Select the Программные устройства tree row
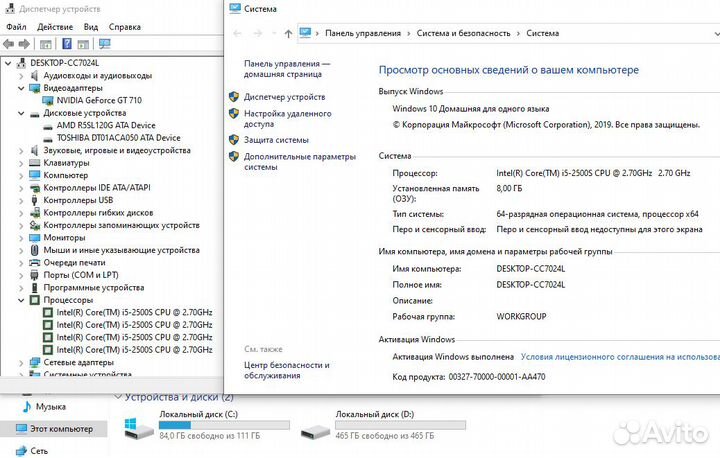This screenshot has height=458, width=720. click(94, 288)
